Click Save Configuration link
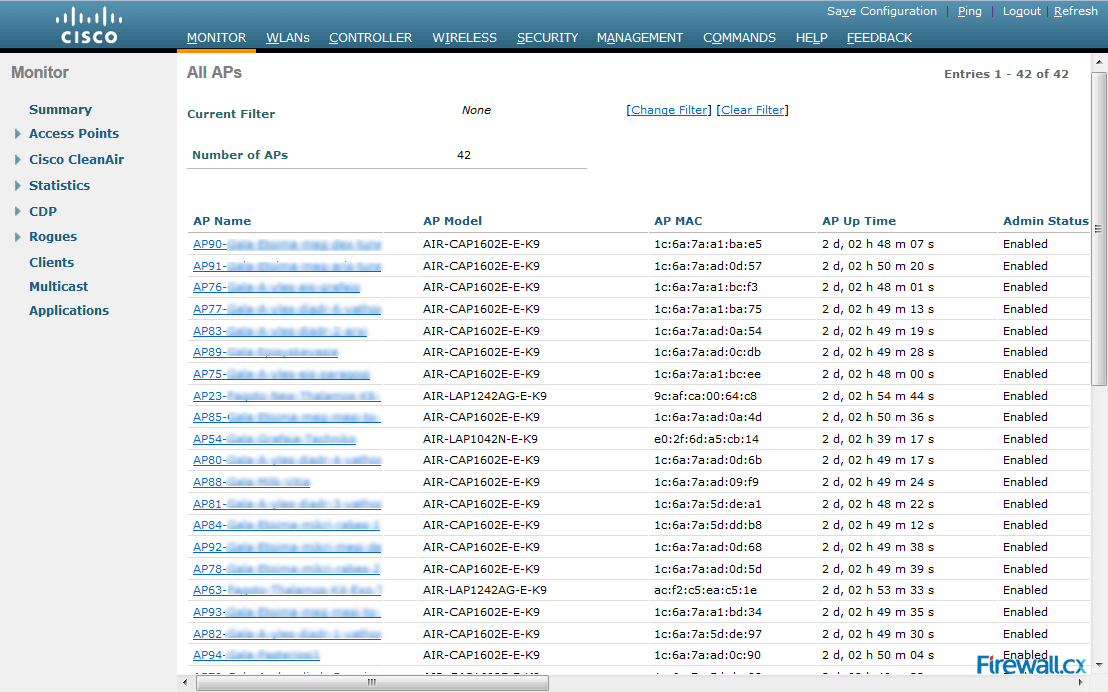The image size is (1108, 692). [882, 11]
